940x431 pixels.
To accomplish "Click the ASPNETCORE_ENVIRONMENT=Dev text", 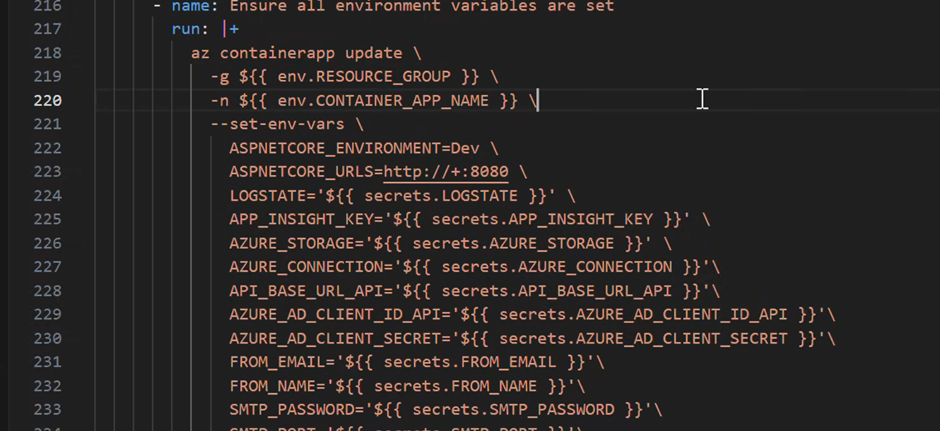I will click(x=354, y=148).
